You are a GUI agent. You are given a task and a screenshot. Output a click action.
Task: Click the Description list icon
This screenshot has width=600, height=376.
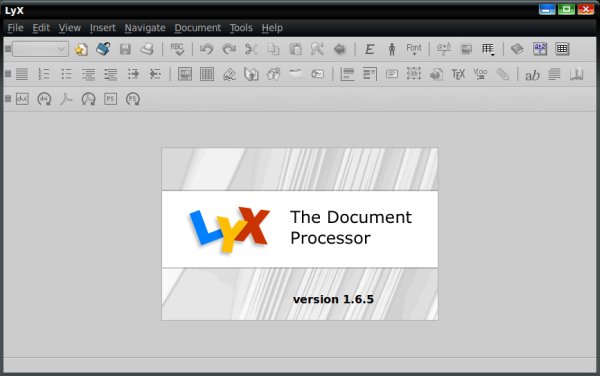pos(111,74)
